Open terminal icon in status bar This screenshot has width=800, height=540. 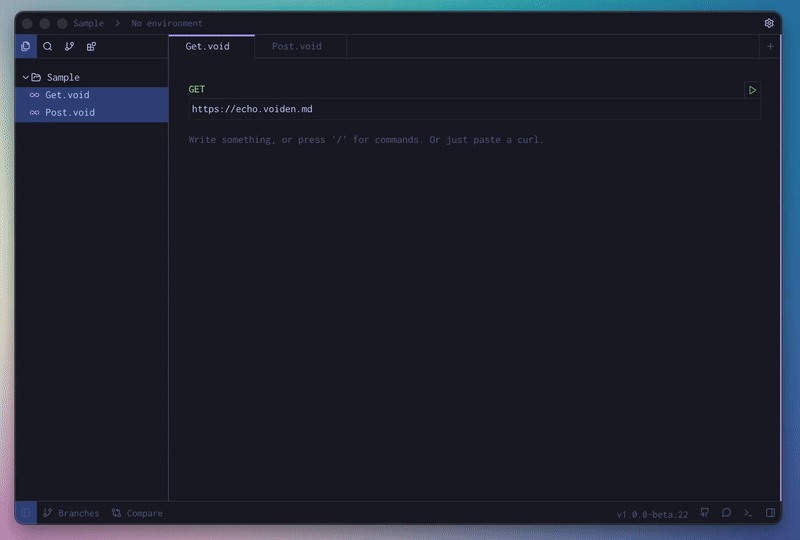[748, 512]
